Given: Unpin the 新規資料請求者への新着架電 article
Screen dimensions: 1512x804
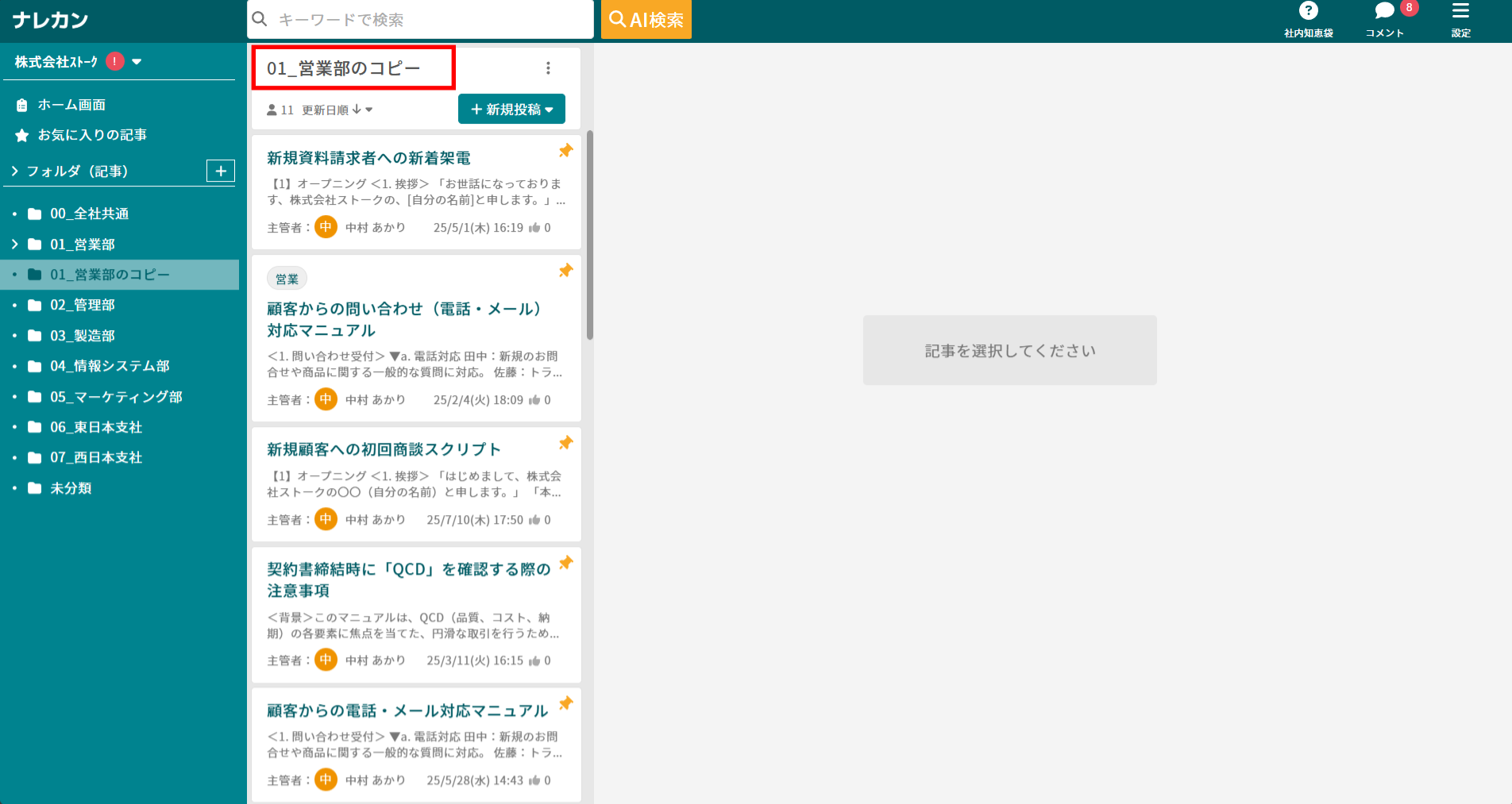Looking at the screenshot, I should point(565,150).
